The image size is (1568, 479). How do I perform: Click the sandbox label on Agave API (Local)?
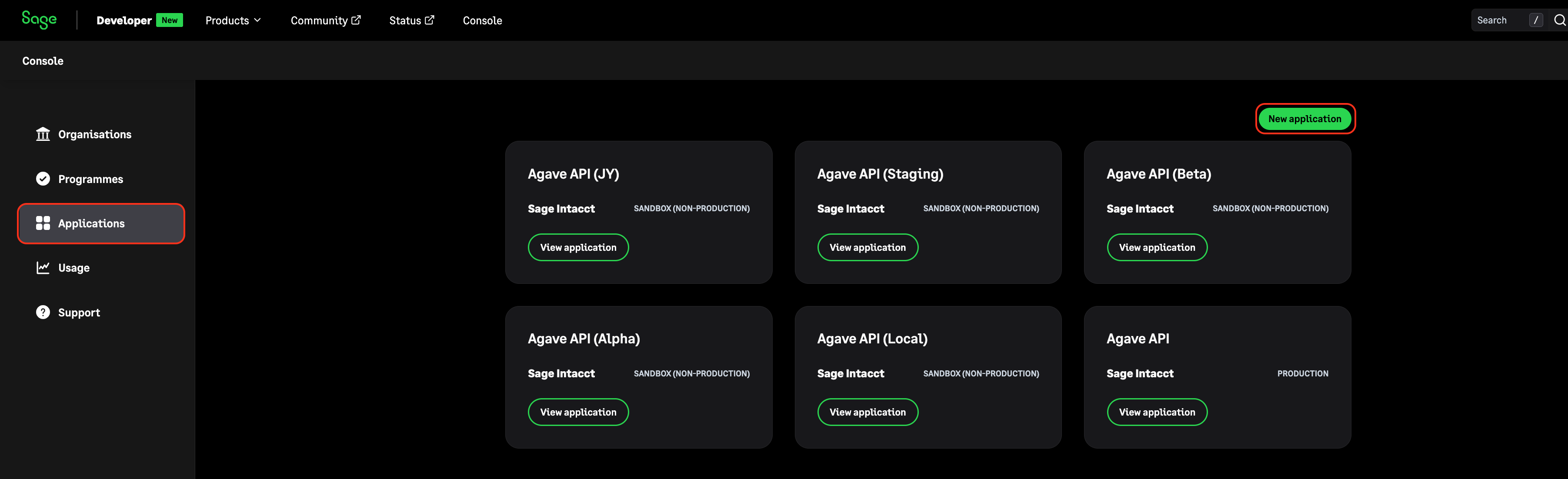981,374
